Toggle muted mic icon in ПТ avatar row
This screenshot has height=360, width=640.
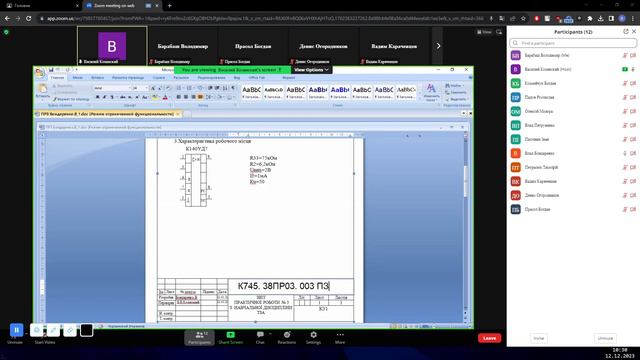pos(624,167)
